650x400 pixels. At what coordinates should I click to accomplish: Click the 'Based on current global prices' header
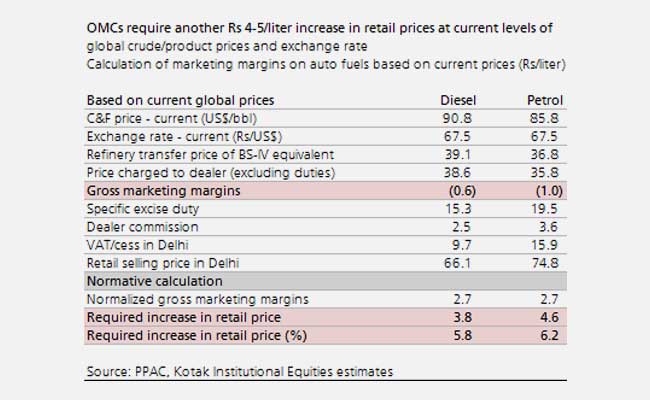pos(180,101)
